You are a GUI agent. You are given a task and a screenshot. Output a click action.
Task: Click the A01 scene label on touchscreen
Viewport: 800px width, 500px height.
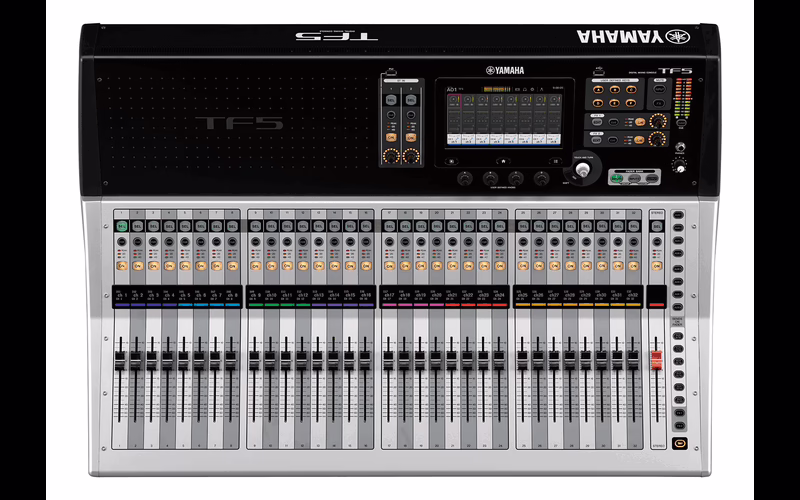point(452,89)
